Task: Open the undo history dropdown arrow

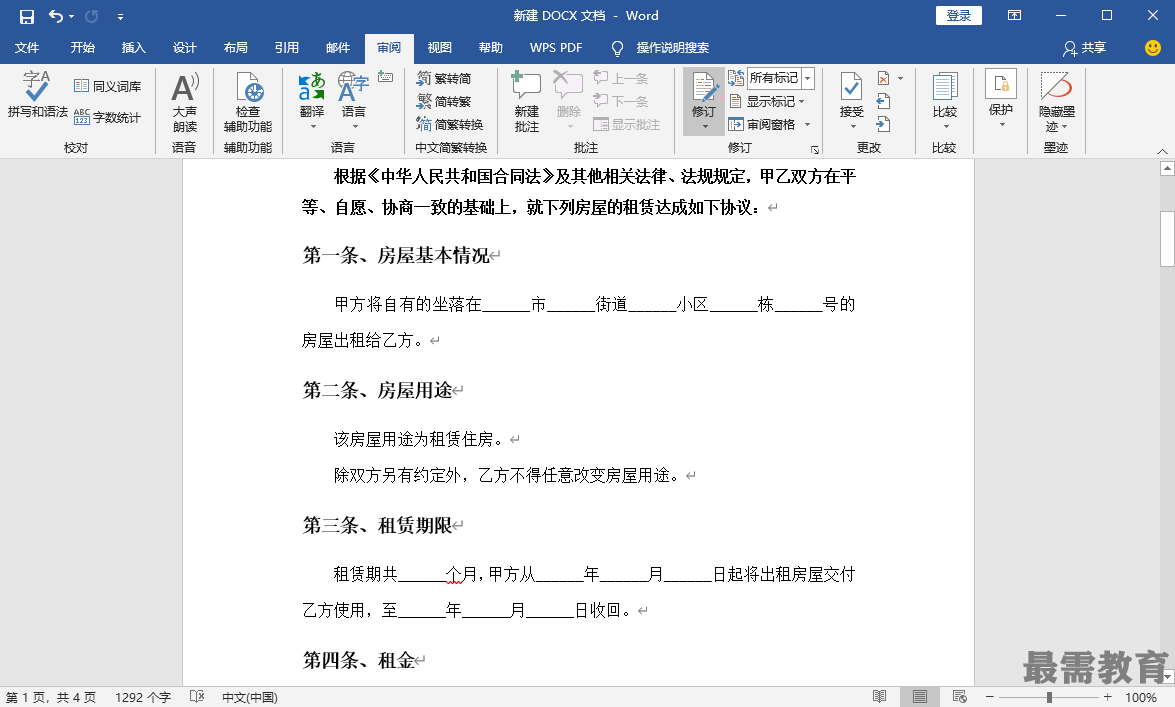Action: tap(72, 16)
